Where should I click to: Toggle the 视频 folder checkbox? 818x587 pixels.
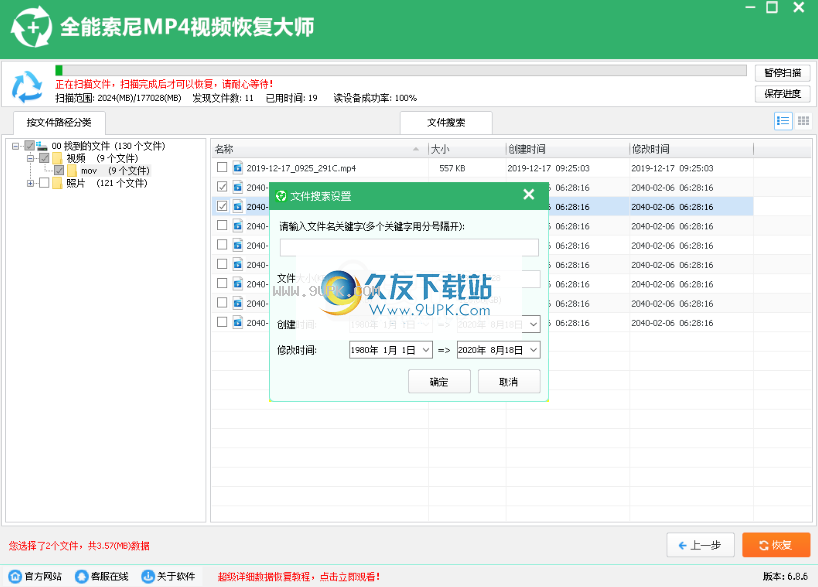click(44, 158)
